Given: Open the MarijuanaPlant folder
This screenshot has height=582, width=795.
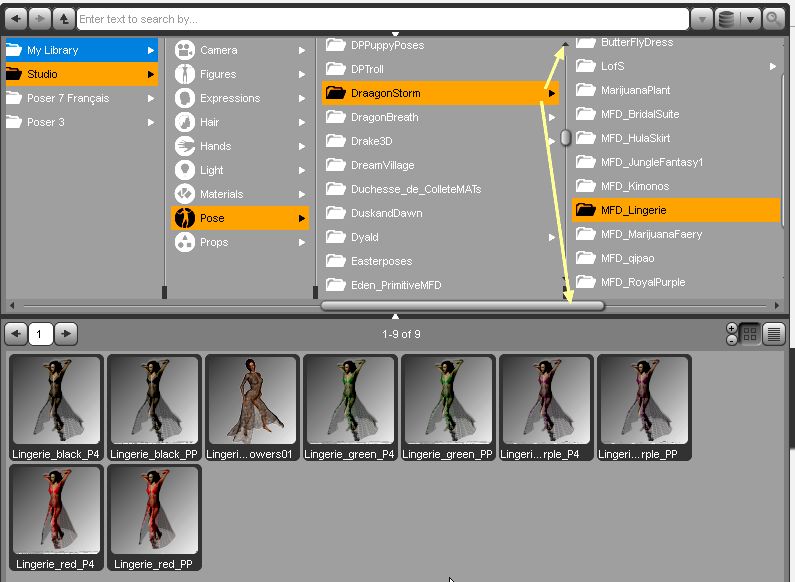Looking at the screenshot, I should click(x=676, y=90).
